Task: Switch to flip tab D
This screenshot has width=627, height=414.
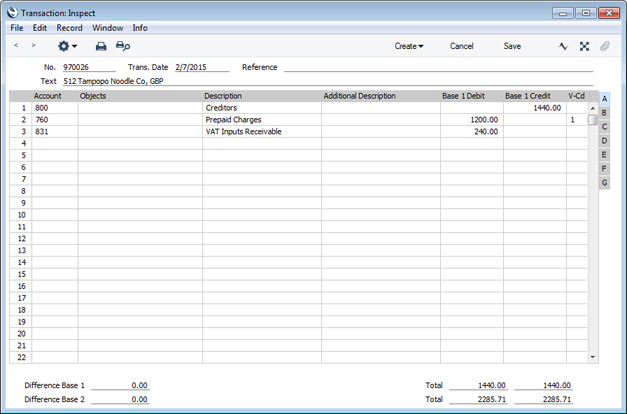Action: [x=604, y=141]
